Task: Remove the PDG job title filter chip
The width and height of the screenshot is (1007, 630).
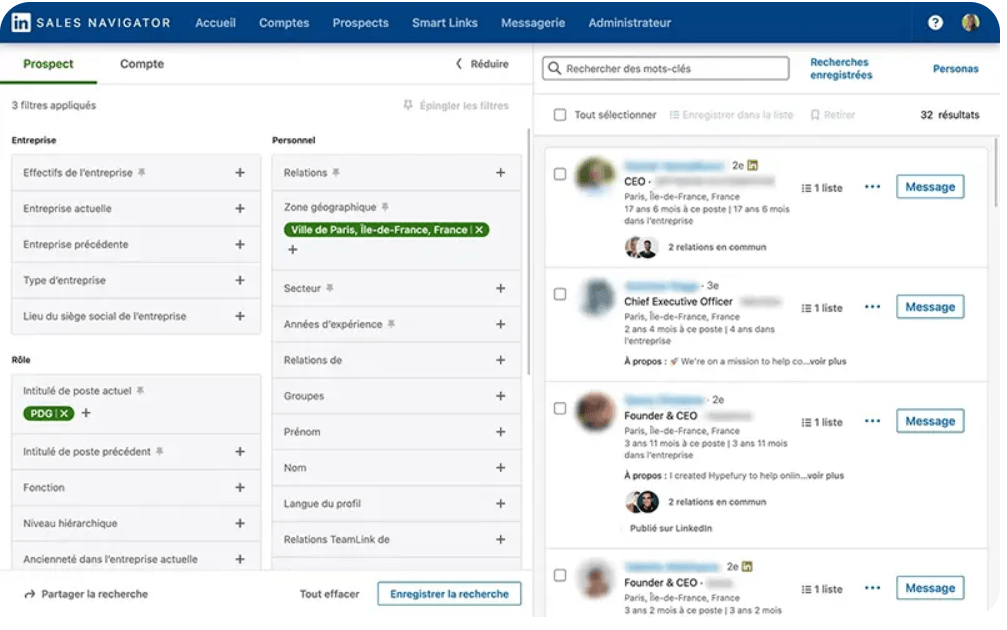Action: [x=64, y=414]
